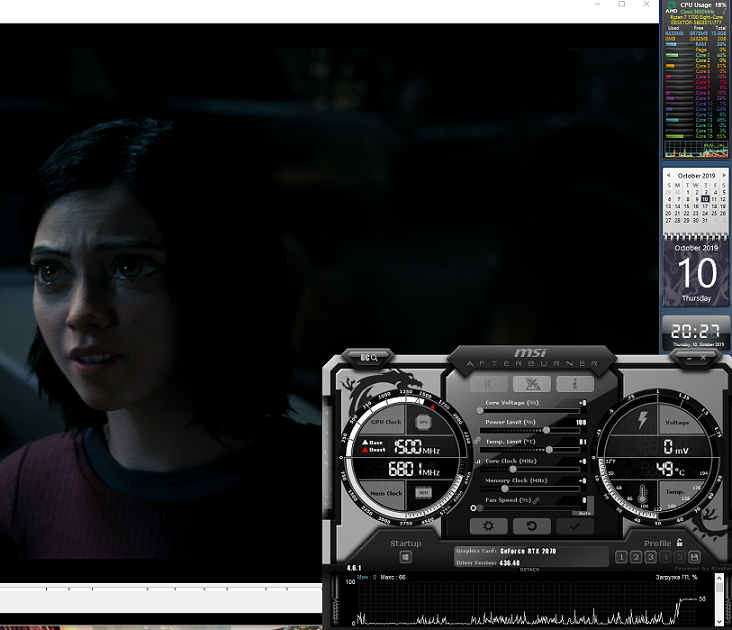Toggle apply overclocking at Windows startup
The height and width of the screenshot is (630, 732).
[x=406, y=557]
